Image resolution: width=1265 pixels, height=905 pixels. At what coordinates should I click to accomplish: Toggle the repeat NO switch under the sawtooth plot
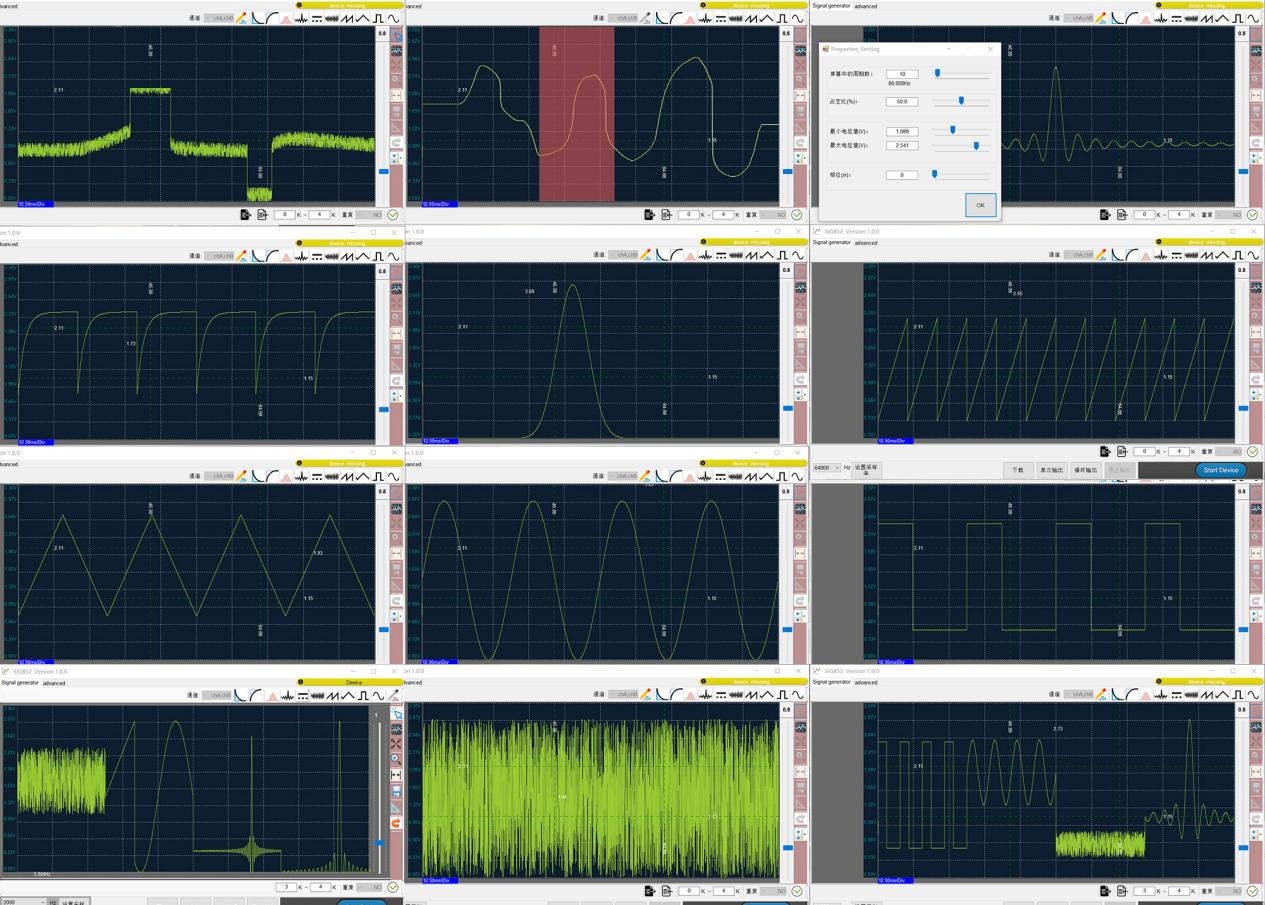pos(1228,451)
